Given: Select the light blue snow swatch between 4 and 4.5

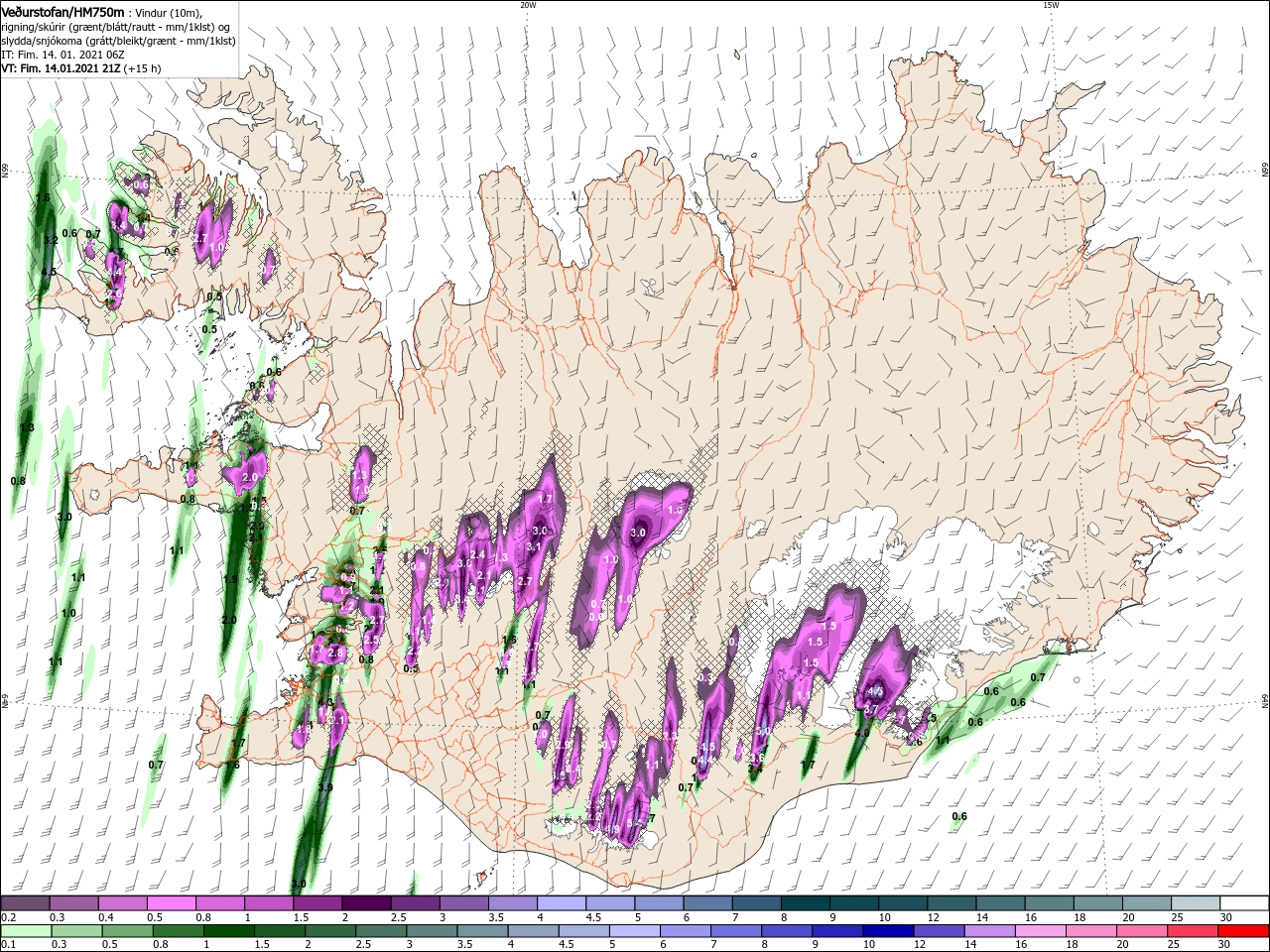Looking at the screenshot, I should (560, 903).
